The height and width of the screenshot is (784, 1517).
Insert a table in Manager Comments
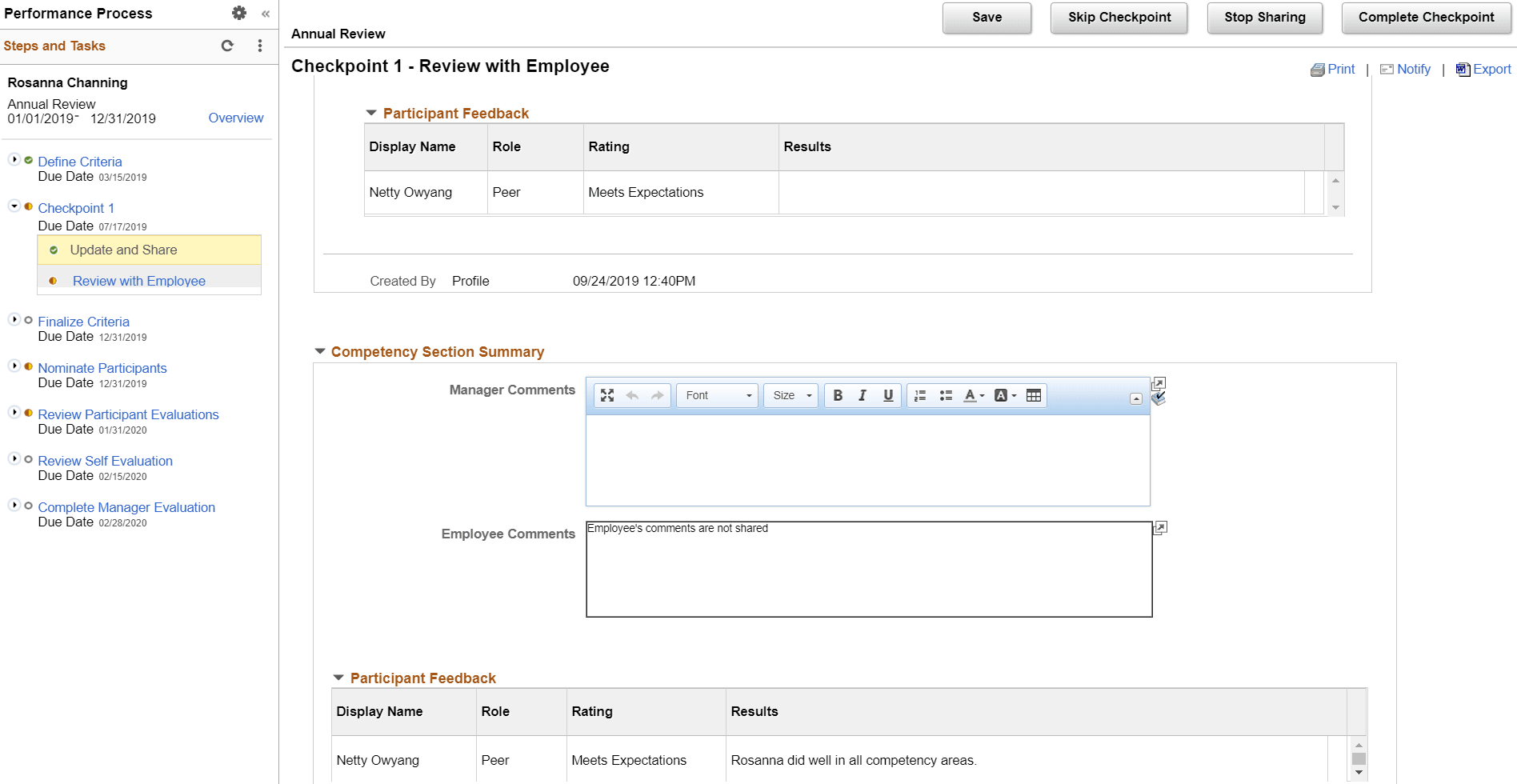point(1034,395)
